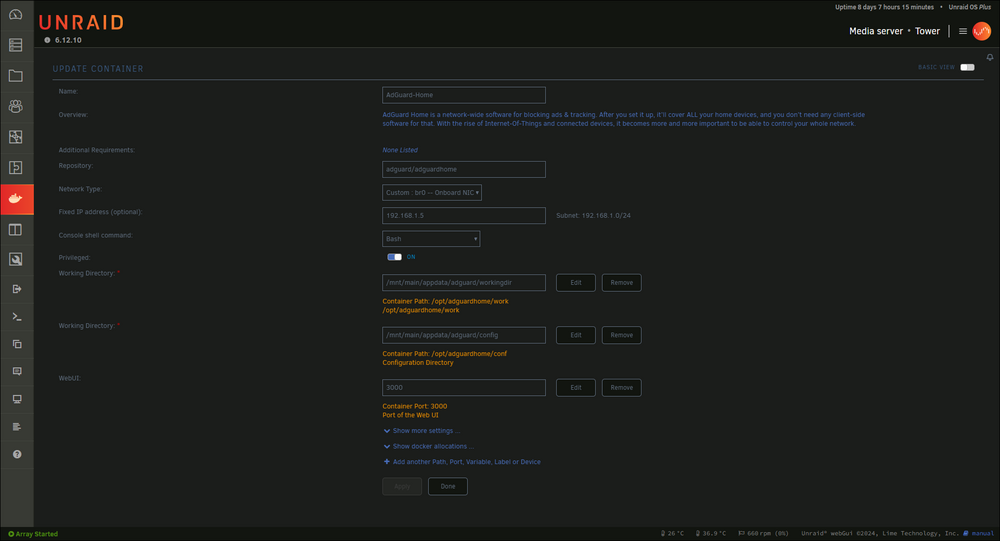Click the notification bell icon
This screenshot has width=1000, height=541.
[x=990, y=57]
